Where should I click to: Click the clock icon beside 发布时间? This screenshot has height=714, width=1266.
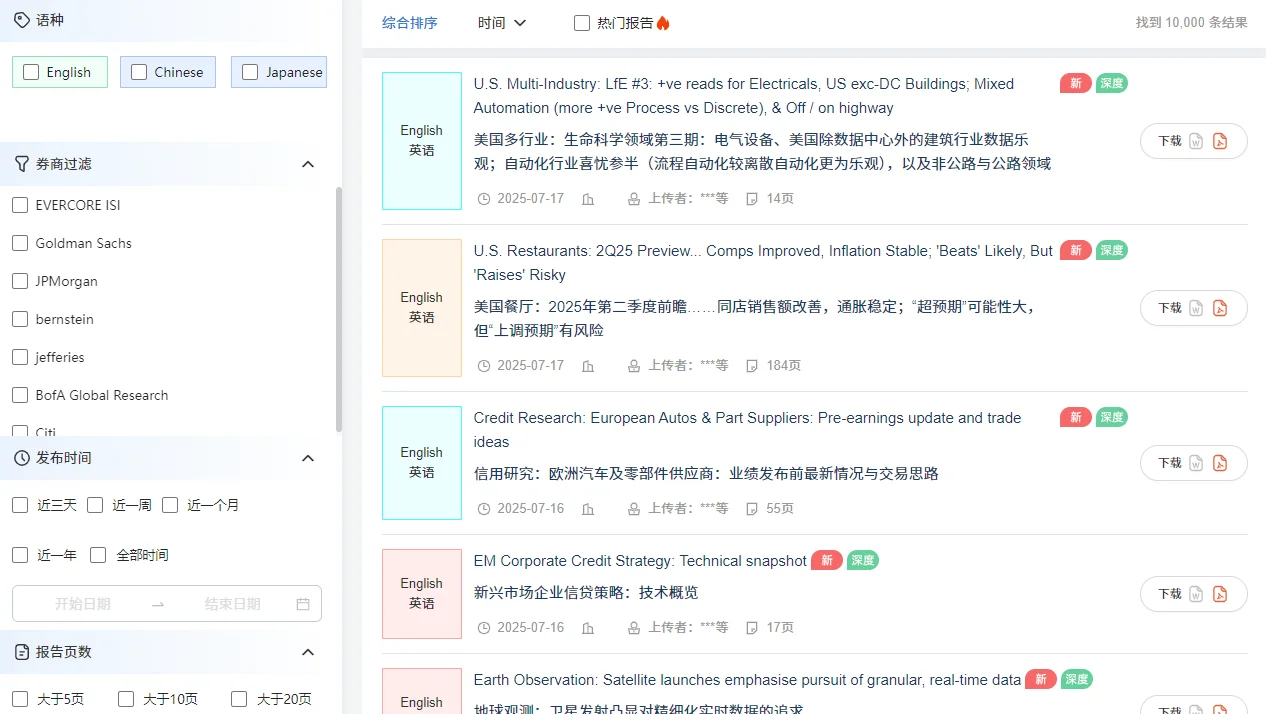pyautogui.click(x=22, y=458)
